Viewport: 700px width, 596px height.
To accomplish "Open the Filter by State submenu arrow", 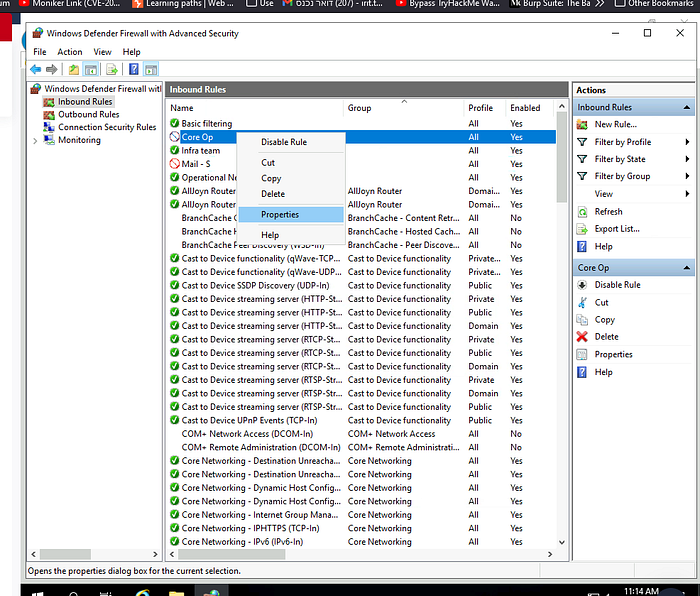I will point(687,159).
